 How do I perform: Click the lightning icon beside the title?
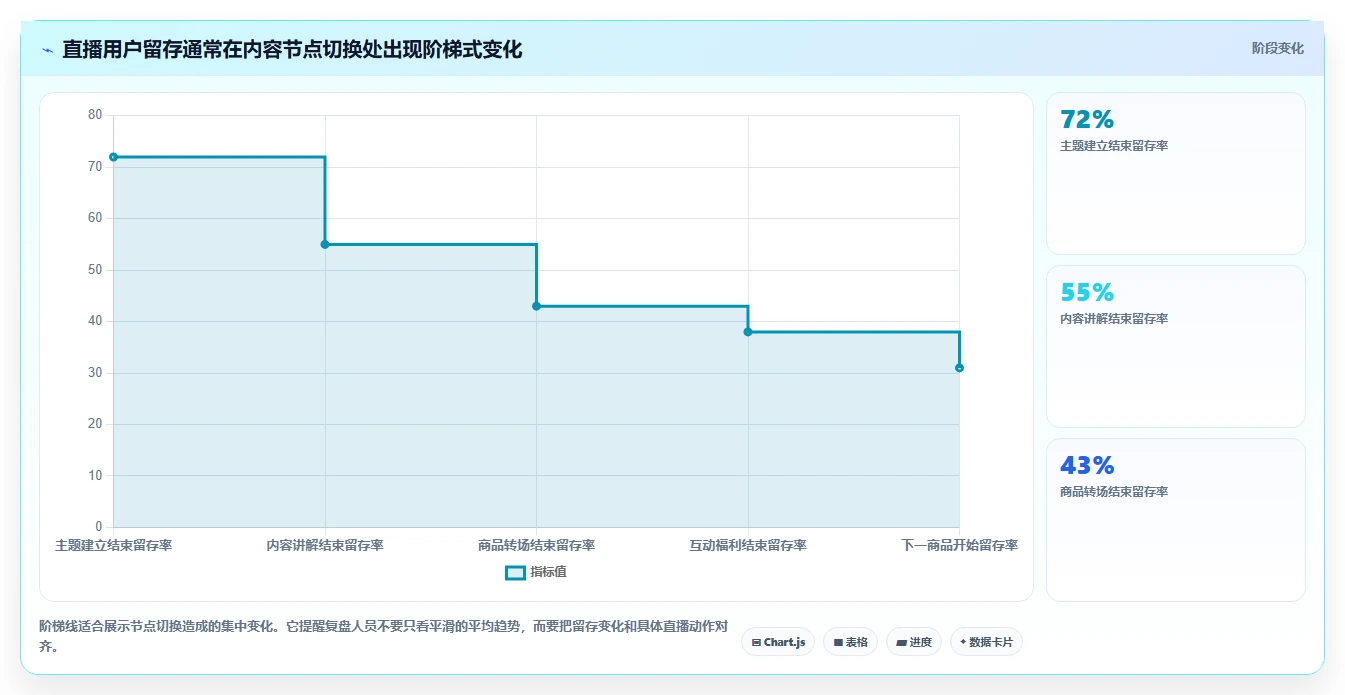coord(47,50)
